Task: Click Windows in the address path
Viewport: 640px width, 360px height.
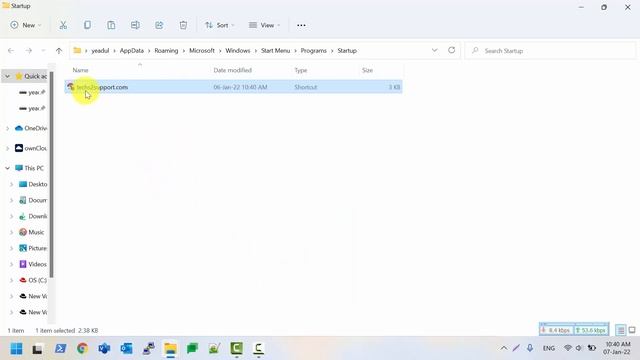Action: pyautogui.click(x=238, y=51)
